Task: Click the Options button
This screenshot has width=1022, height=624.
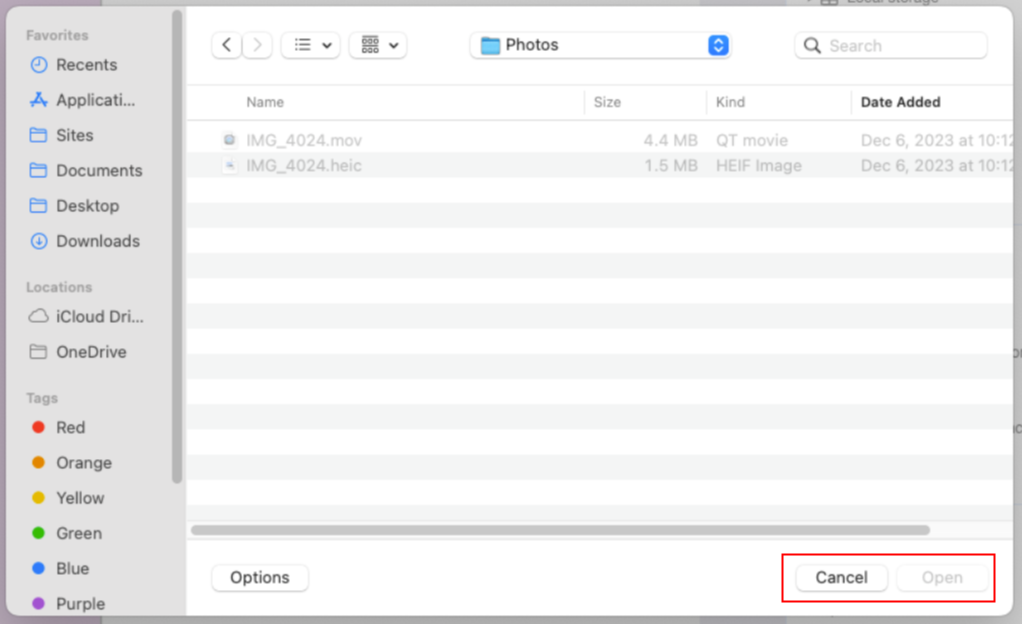Action: pyautogui.click(x=260, y=578)
